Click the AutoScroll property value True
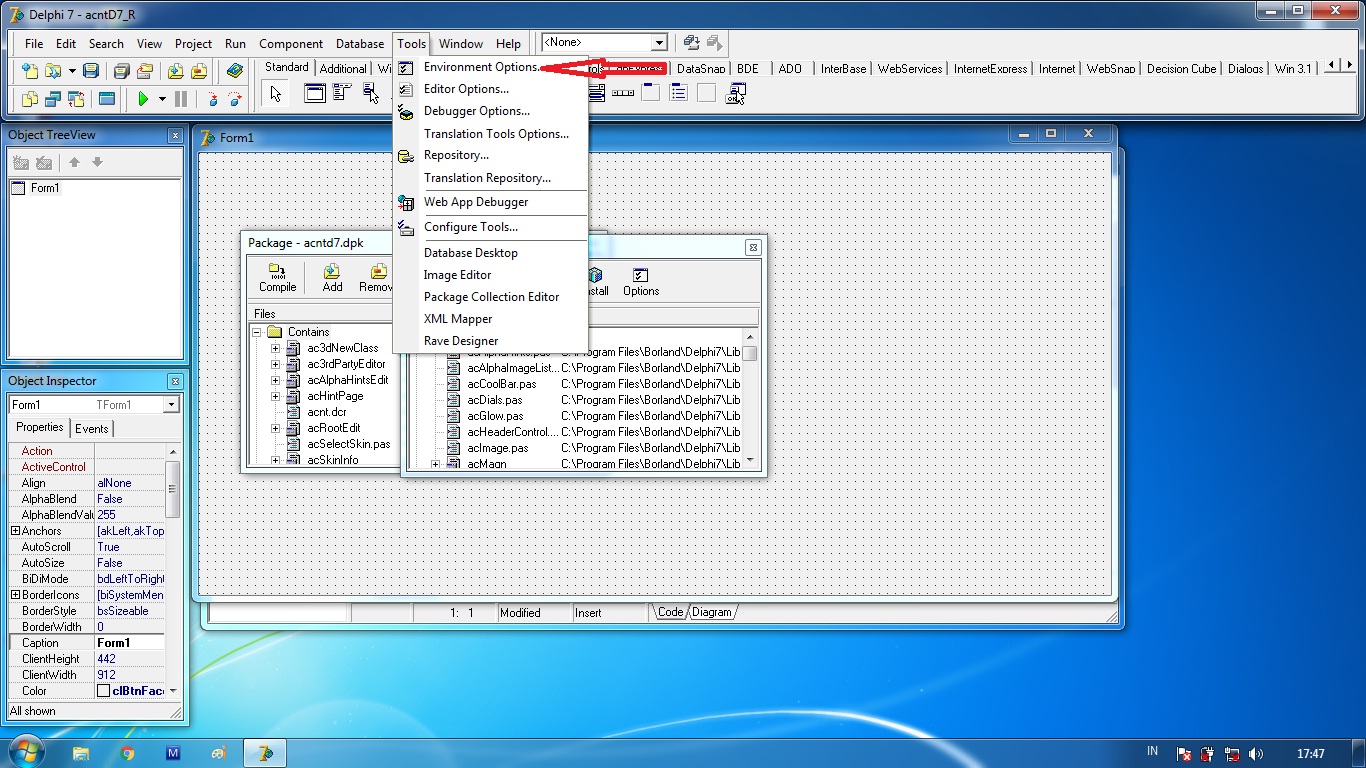Image resolution: width=1366 pixels, height=768 pixels. coord(130,547)
